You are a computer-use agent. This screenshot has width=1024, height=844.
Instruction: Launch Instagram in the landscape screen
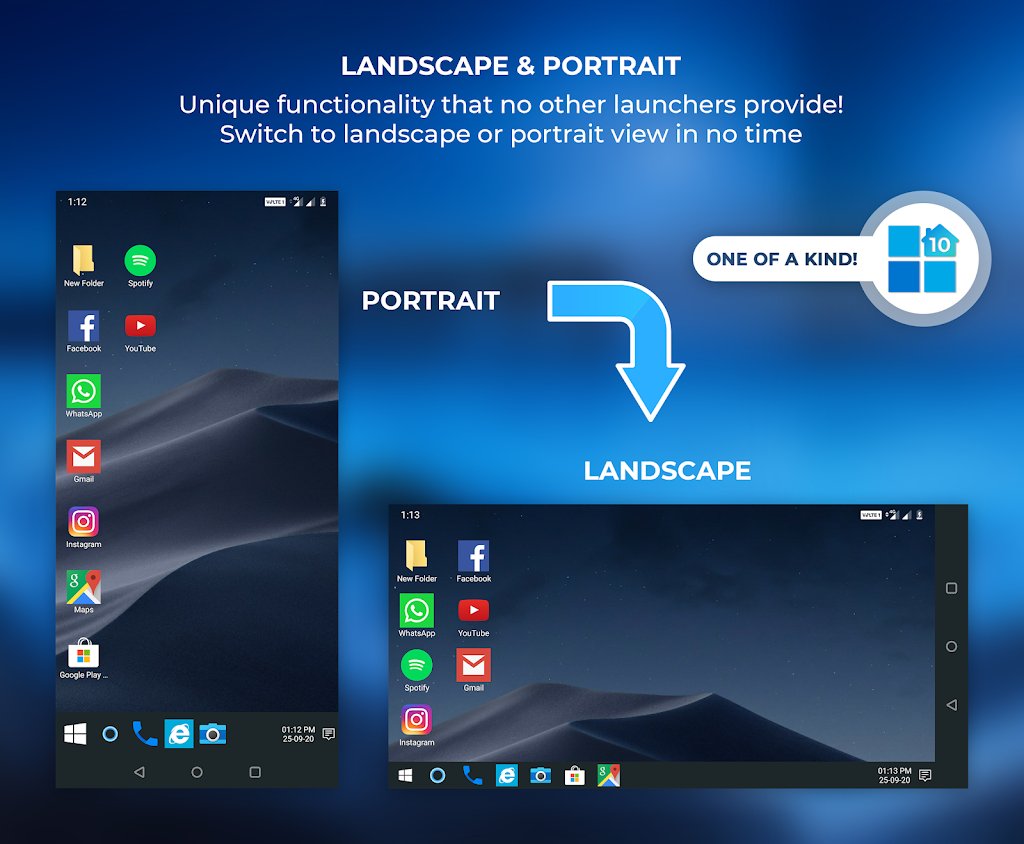[416, 720]
